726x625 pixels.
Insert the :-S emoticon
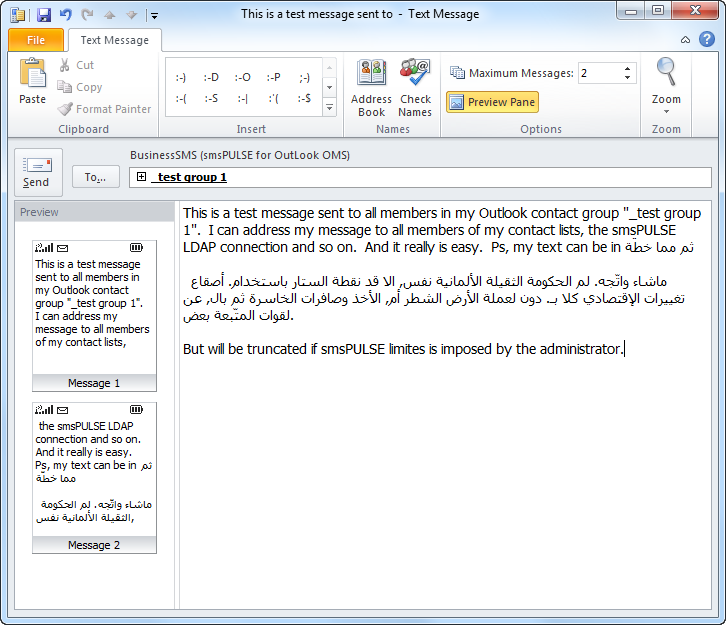click(211, 99)
